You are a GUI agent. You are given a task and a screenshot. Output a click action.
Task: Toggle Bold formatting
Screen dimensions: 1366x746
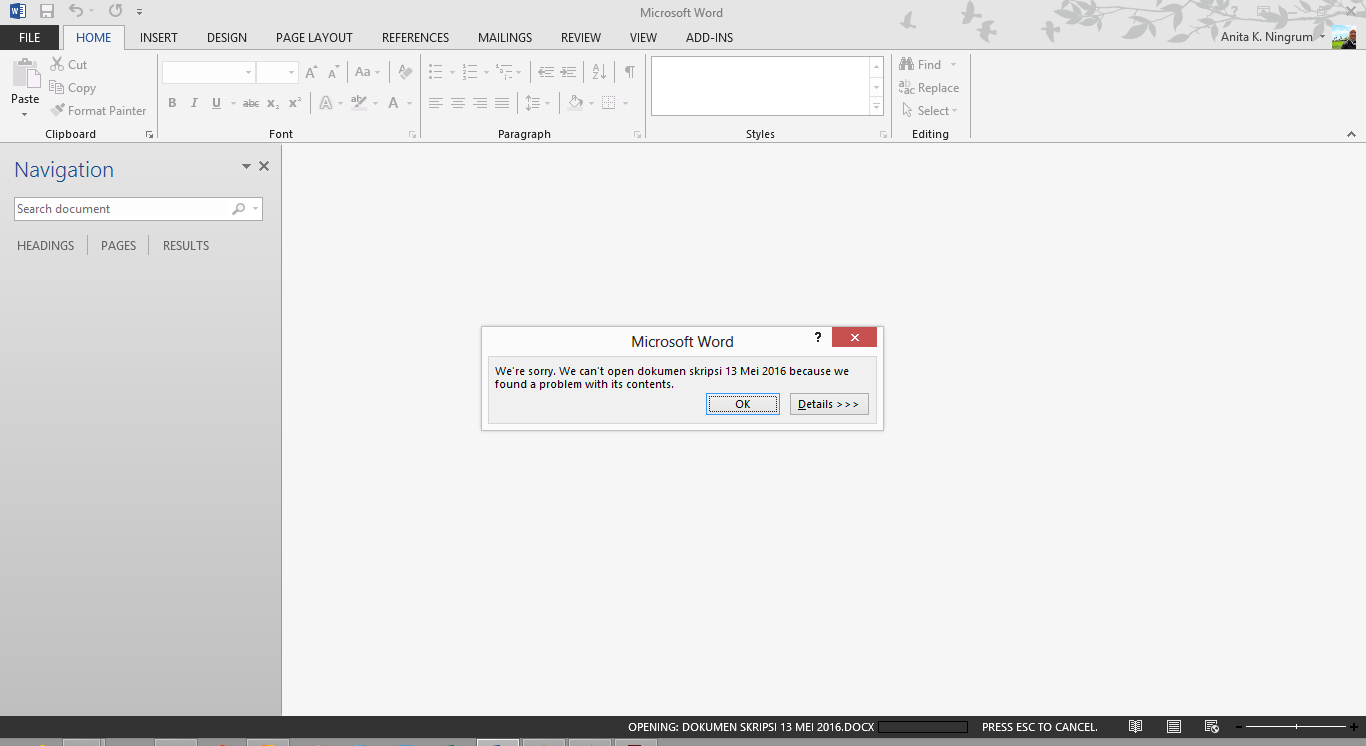(x=172, y=103)
